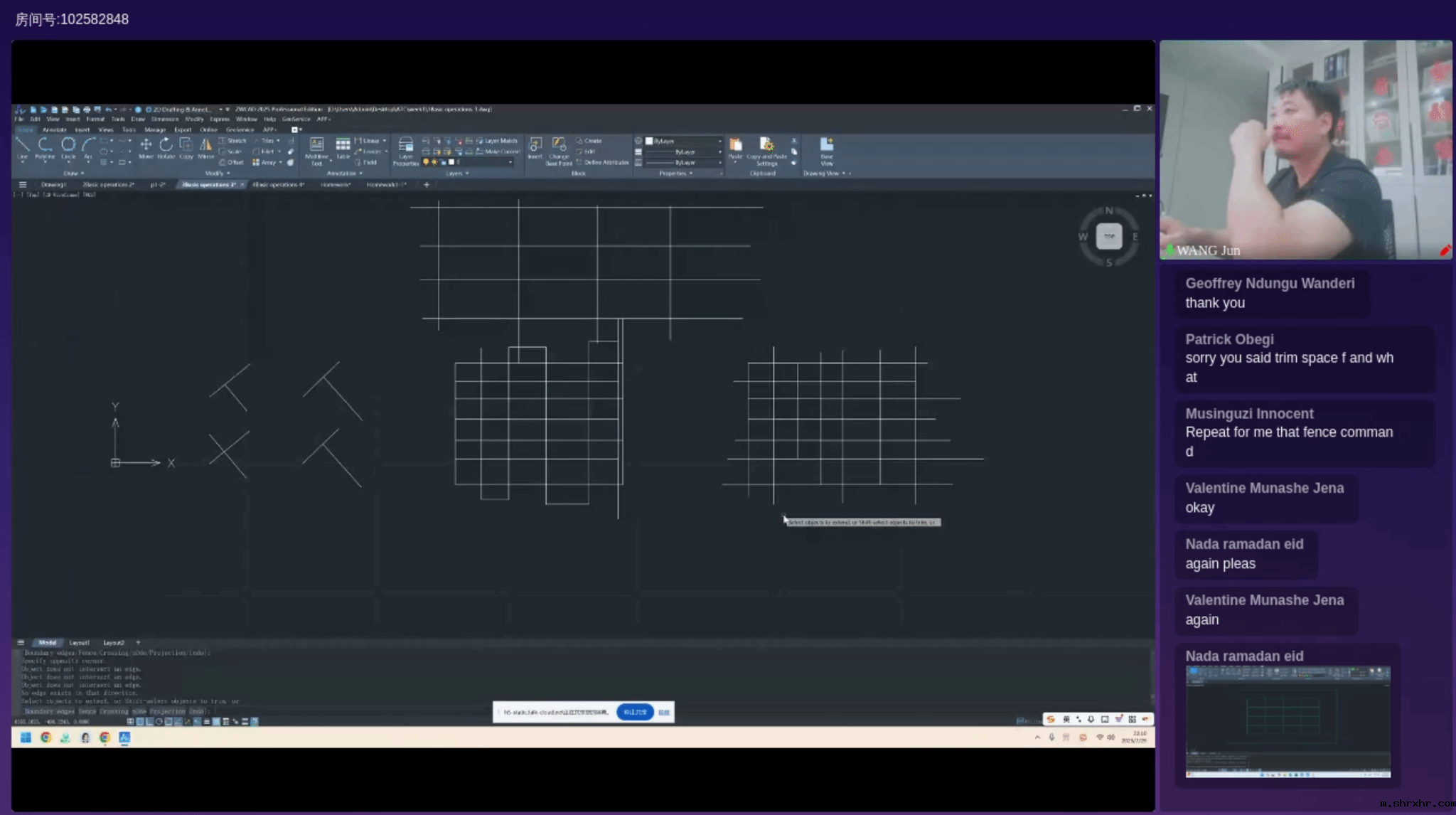This screenshot has width=1456, height=815.
Task: Expand the Trim tool dropdown arrow
Action: 278,141
